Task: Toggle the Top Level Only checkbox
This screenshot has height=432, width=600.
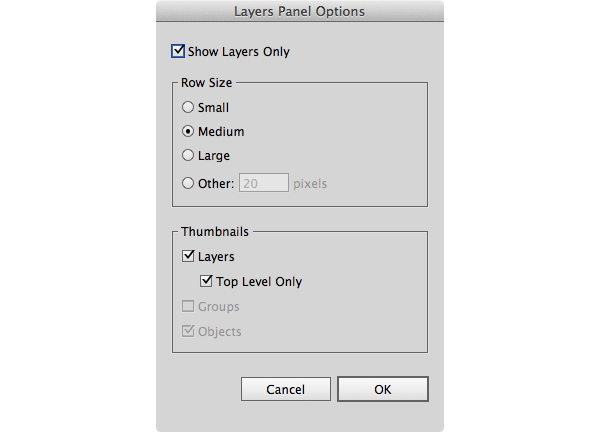Action: point(207,282)
